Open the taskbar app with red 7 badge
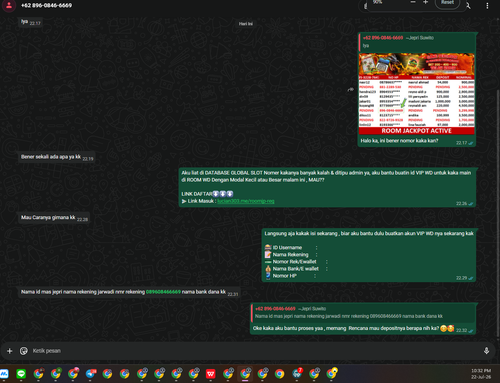 pos(297,374)
